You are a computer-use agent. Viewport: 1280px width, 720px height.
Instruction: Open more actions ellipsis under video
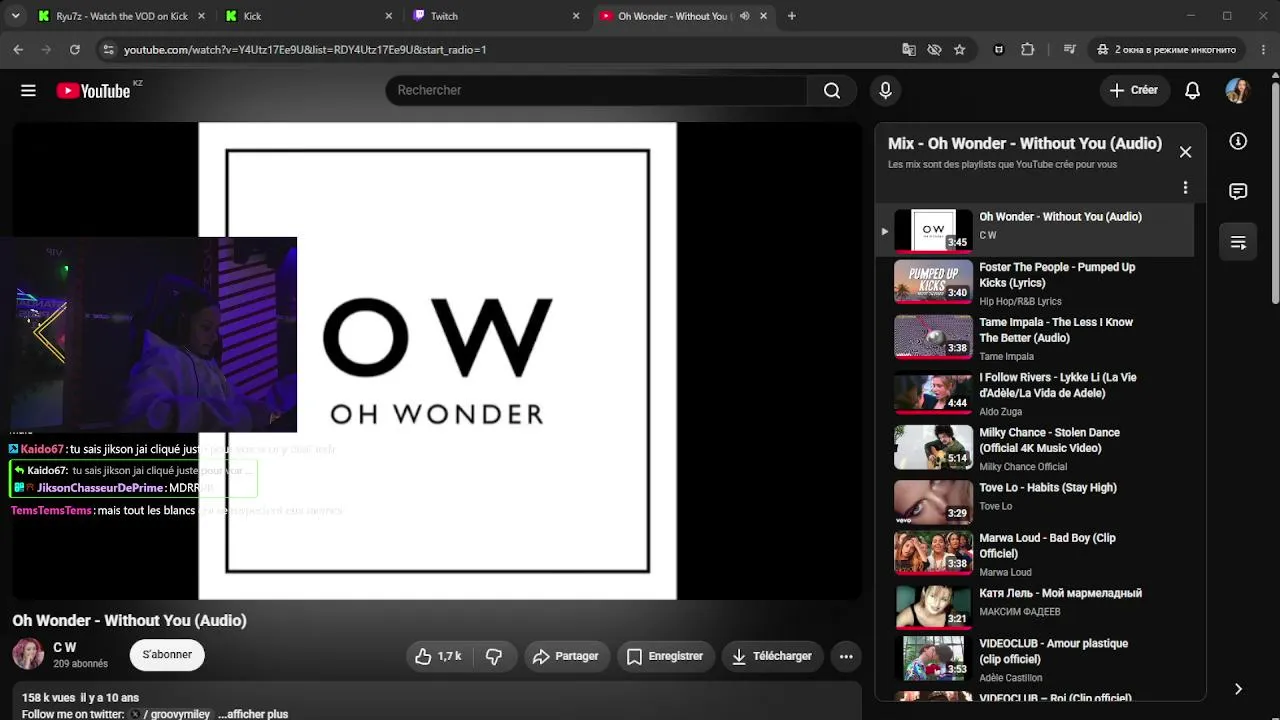click(x=846, y=656)
